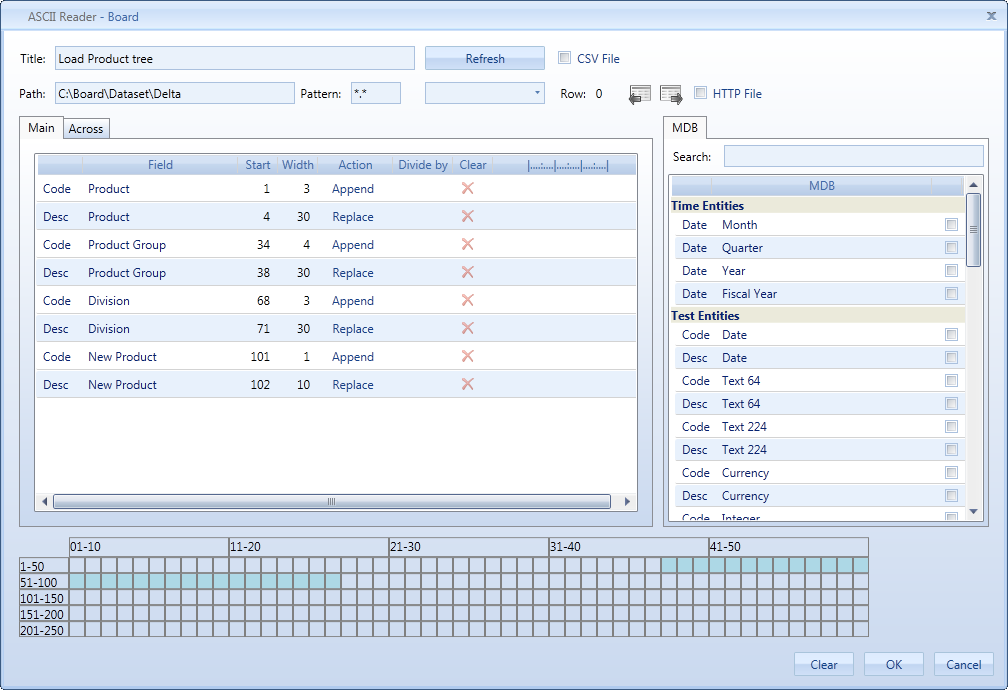
Task: Click the bottom Clear button
Action: tap(824, 664)
